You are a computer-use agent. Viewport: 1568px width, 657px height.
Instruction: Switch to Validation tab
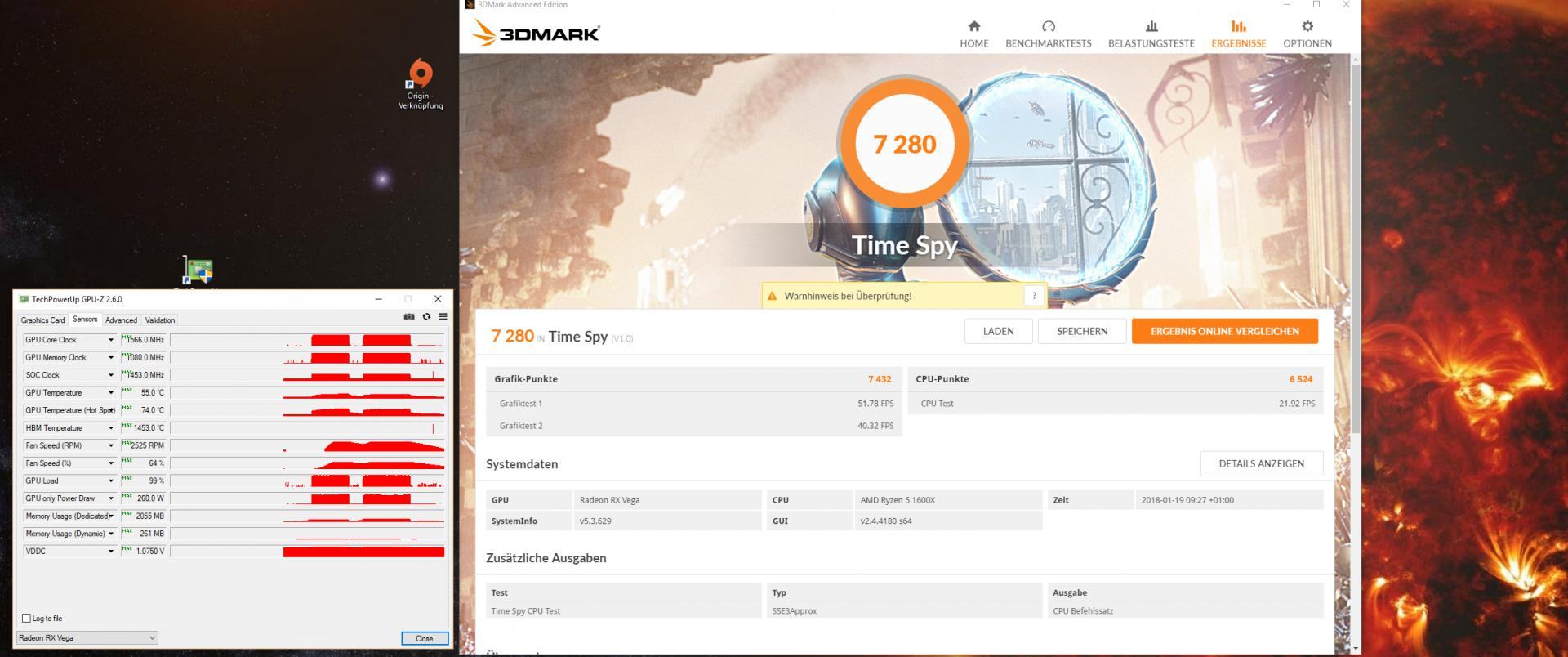[159, 320]
